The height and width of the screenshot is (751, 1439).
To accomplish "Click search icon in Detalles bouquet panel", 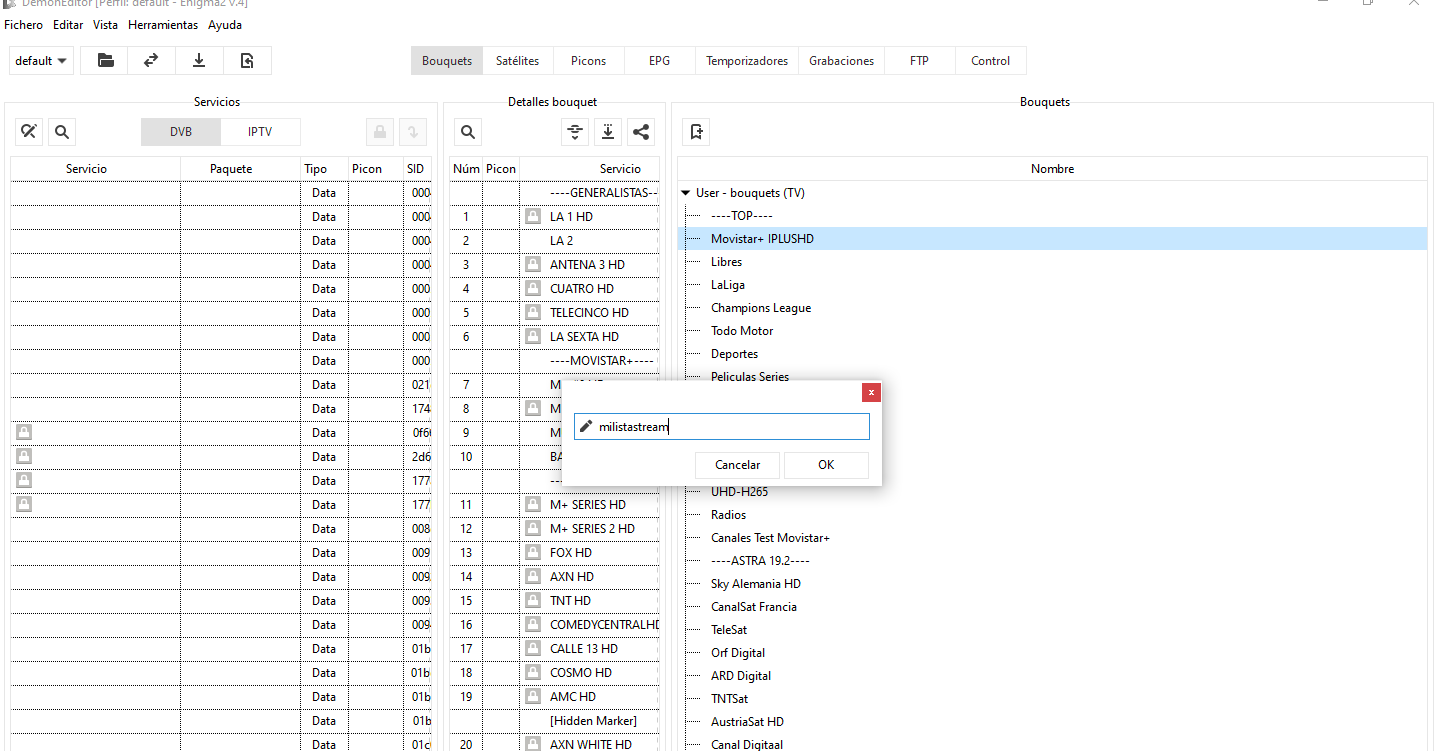I will [467, 131].
